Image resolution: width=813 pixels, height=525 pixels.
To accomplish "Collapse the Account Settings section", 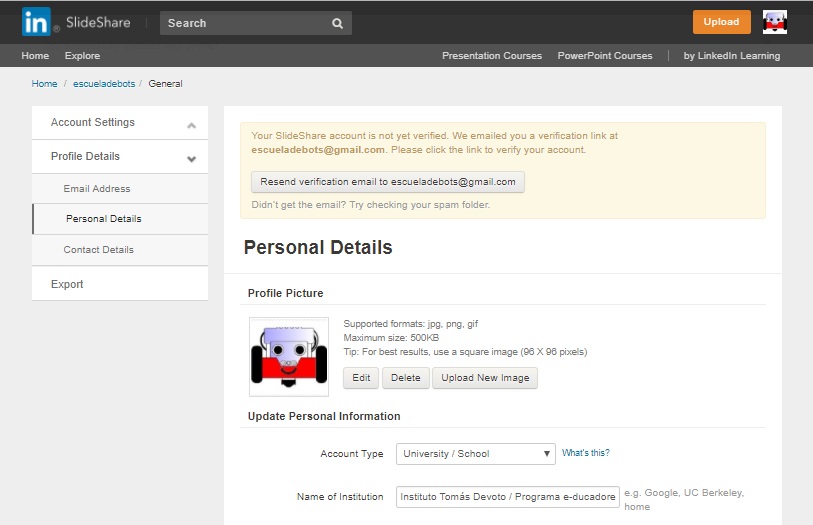I will [x=191, y=125].
